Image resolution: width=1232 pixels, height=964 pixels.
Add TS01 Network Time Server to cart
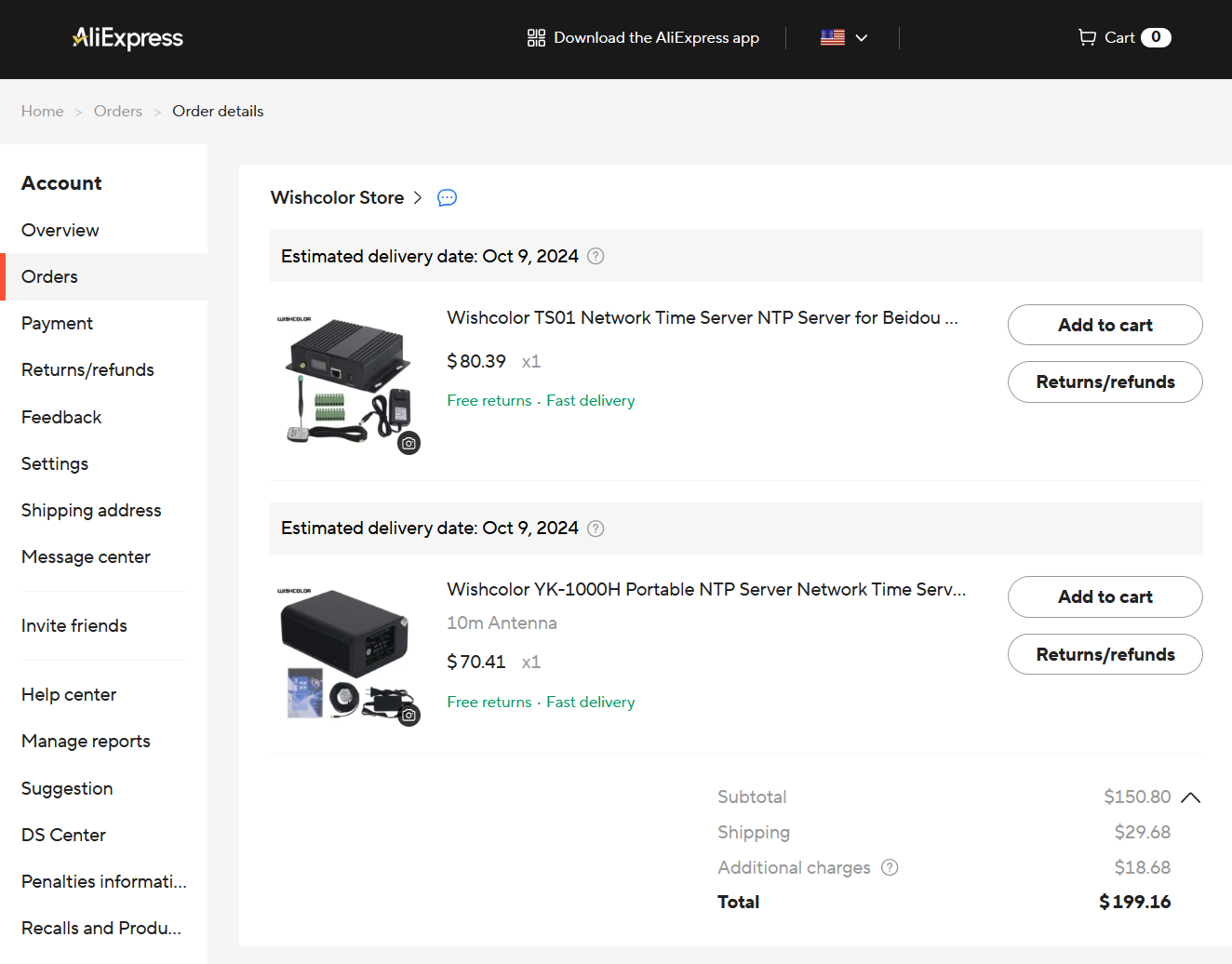pyautogui.click(x=1105, y=325)
